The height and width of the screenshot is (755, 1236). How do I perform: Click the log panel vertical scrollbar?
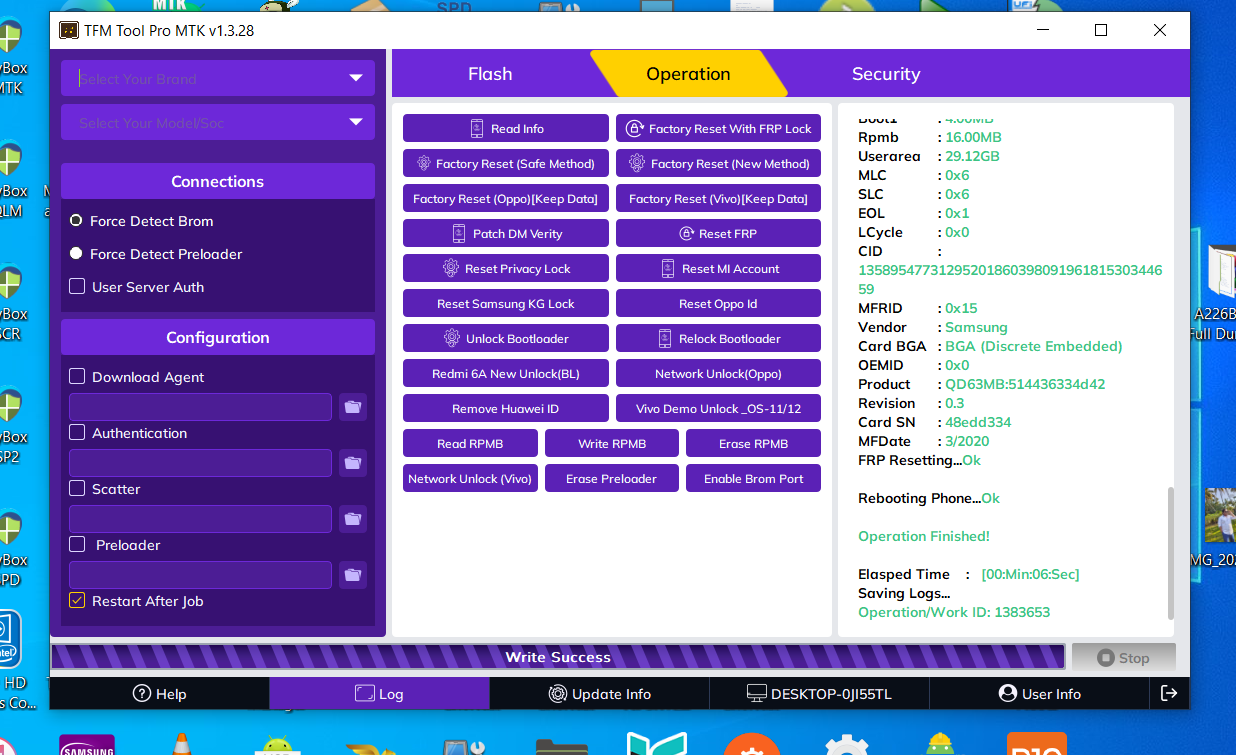[1171, 553]
